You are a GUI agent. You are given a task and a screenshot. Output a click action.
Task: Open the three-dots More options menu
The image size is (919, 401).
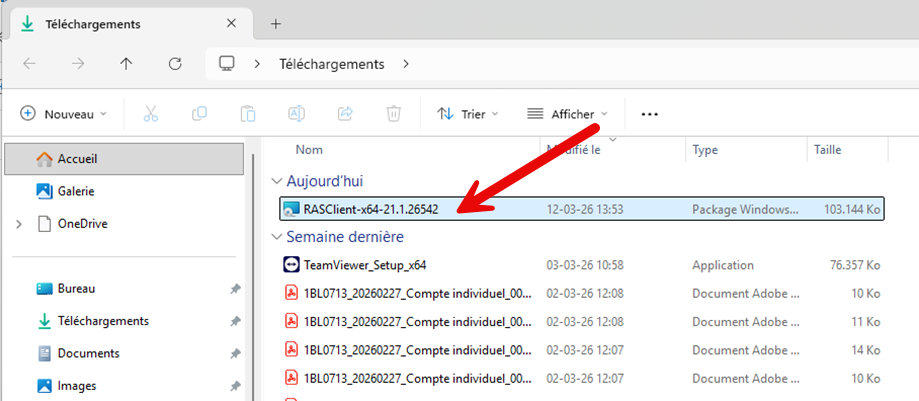coord(649,114)
